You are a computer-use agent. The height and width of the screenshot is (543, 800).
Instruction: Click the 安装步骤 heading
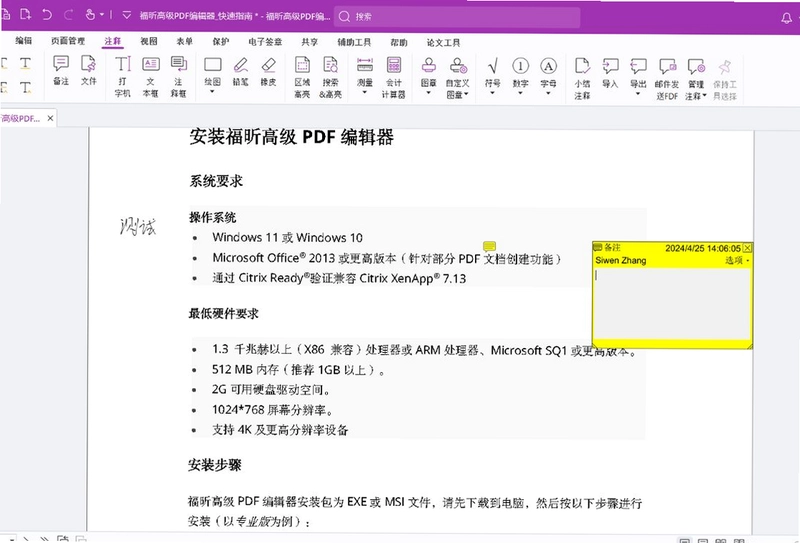[215, 465]
